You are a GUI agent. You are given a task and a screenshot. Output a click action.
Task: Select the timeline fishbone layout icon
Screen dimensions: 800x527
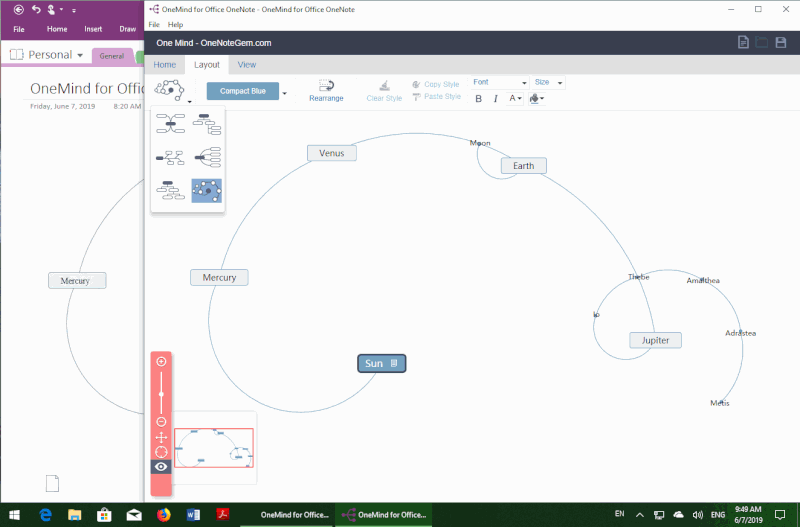170,158
